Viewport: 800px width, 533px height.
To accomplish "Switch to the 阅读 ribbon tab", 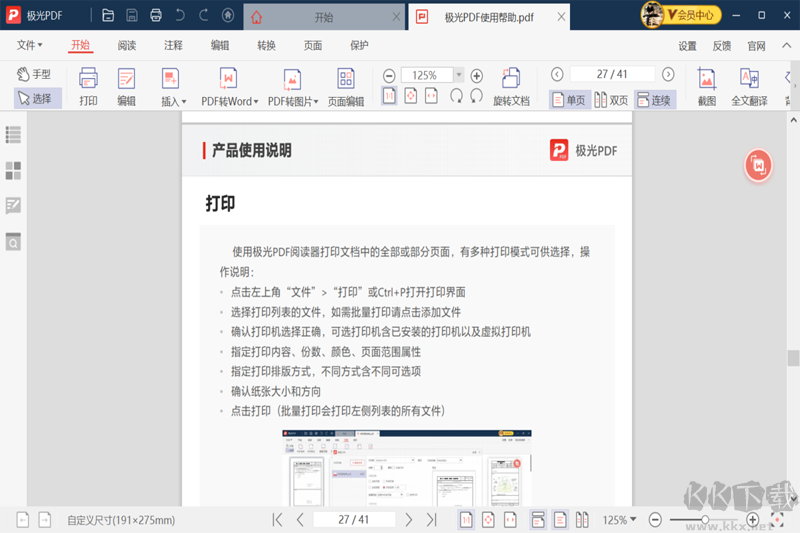I will (x=127, y=45).
